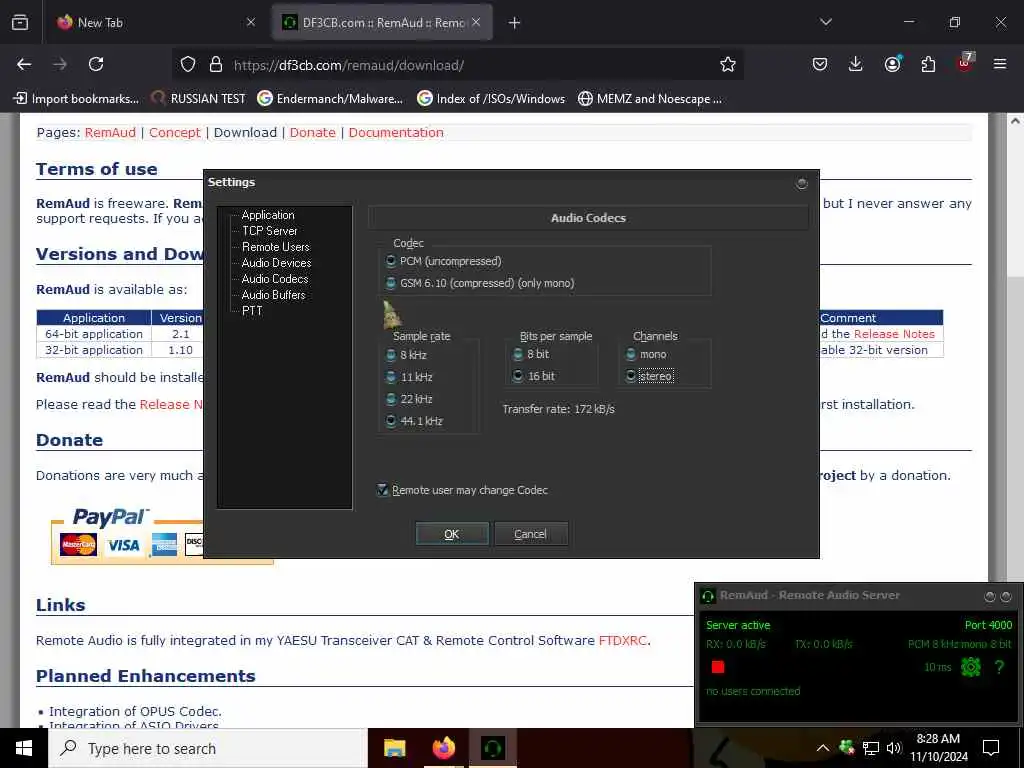The height and width of the screenshot is (768, 1024).
Task: Choose the 8 kHz sample rate
Action: coord(406,355)
